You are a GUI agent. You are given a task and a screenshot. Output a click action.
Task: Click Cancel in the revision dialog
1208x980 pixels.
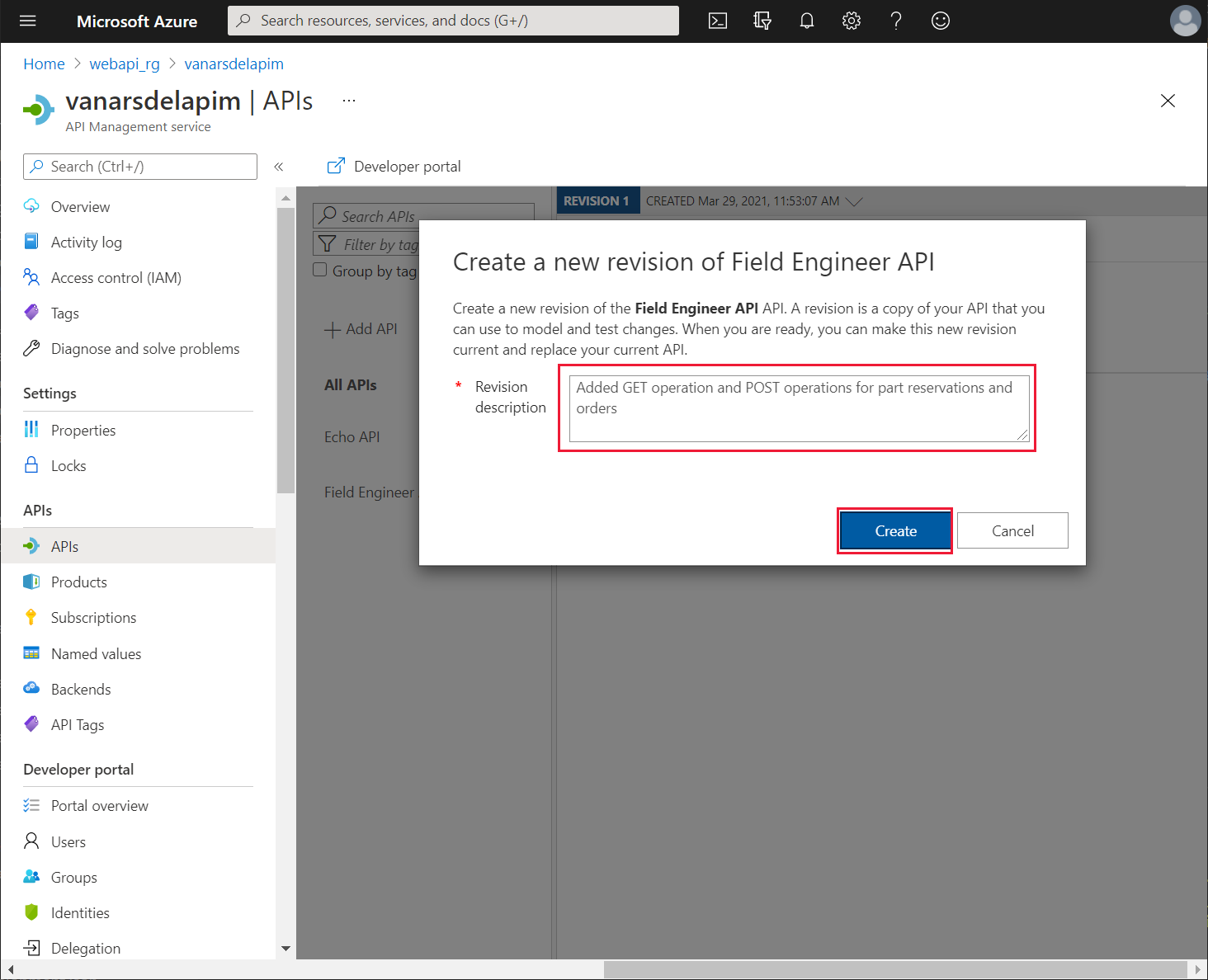click(1012, 530)
